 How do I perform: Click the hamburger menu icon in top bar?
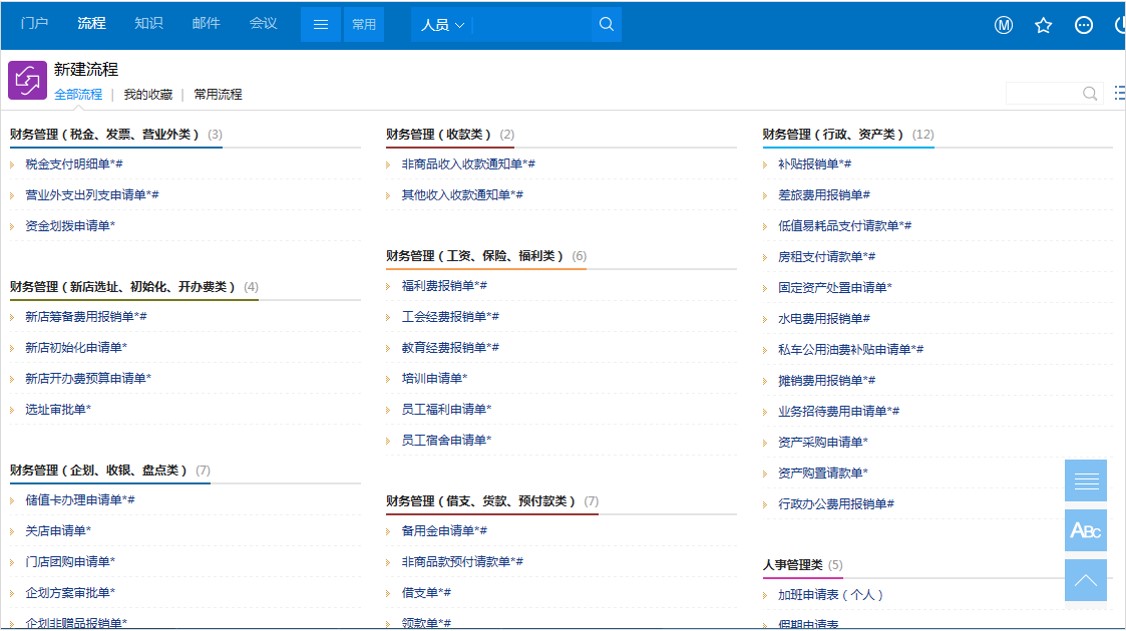pyautogui.click(x=320, y=24)
